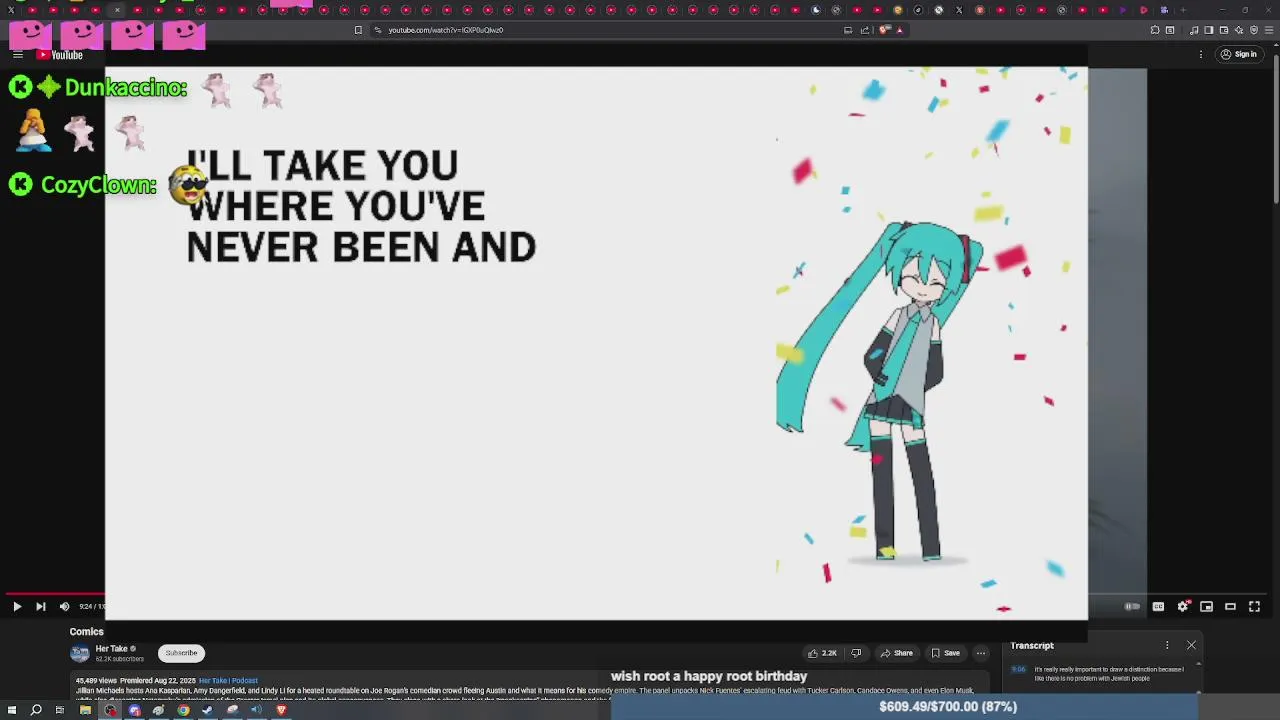Enter fullscreen mode
This screenshot has width=1280, height=720.
1255,606
